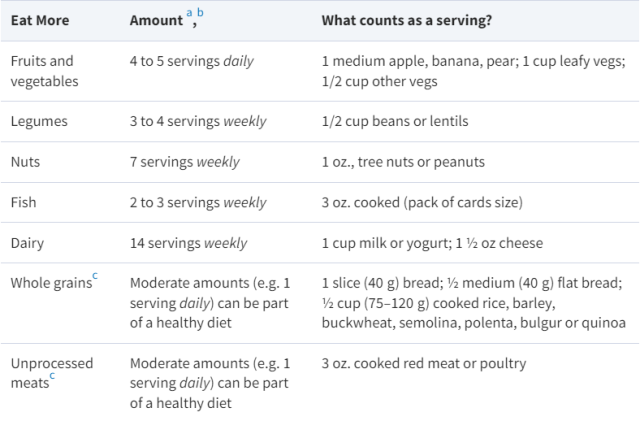Follow the footnote c next to Whole grains
Image resolution: width=640 pixels, height=421 pixels.
click(95, 276)
